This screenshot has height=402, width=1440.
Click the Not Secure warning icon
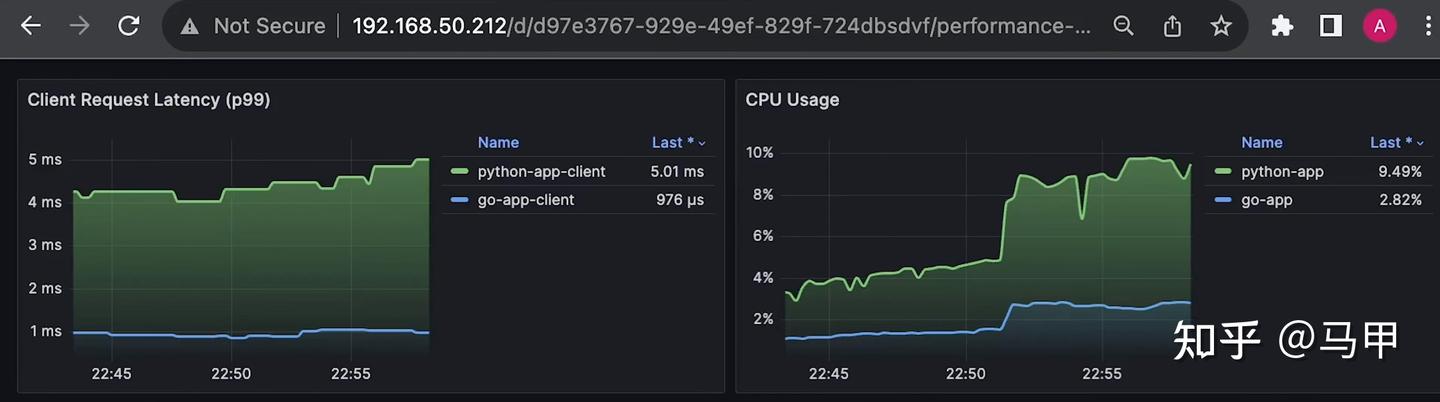pos(189,27)
